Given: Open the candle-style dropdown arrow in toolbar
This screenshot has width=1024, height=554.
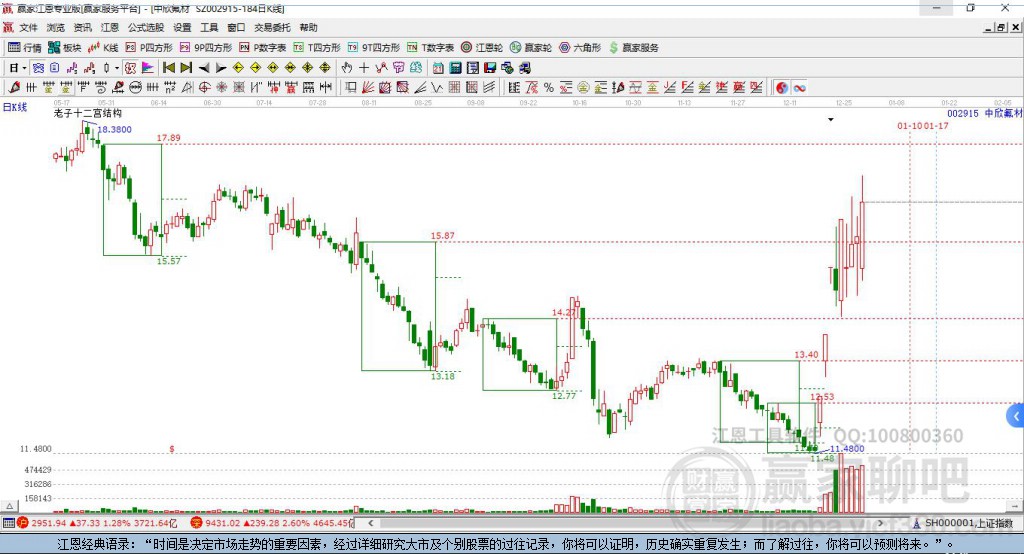Looking at the screenshot, I should (x=117, y=68).
